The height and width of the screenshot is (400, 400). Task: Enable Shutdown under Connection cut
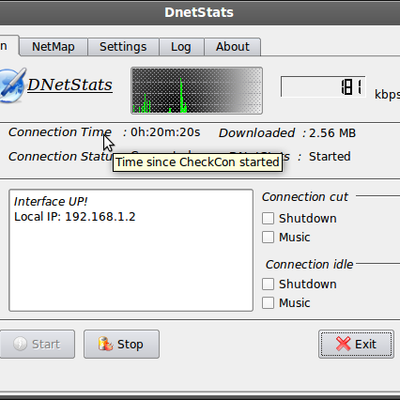268,218
